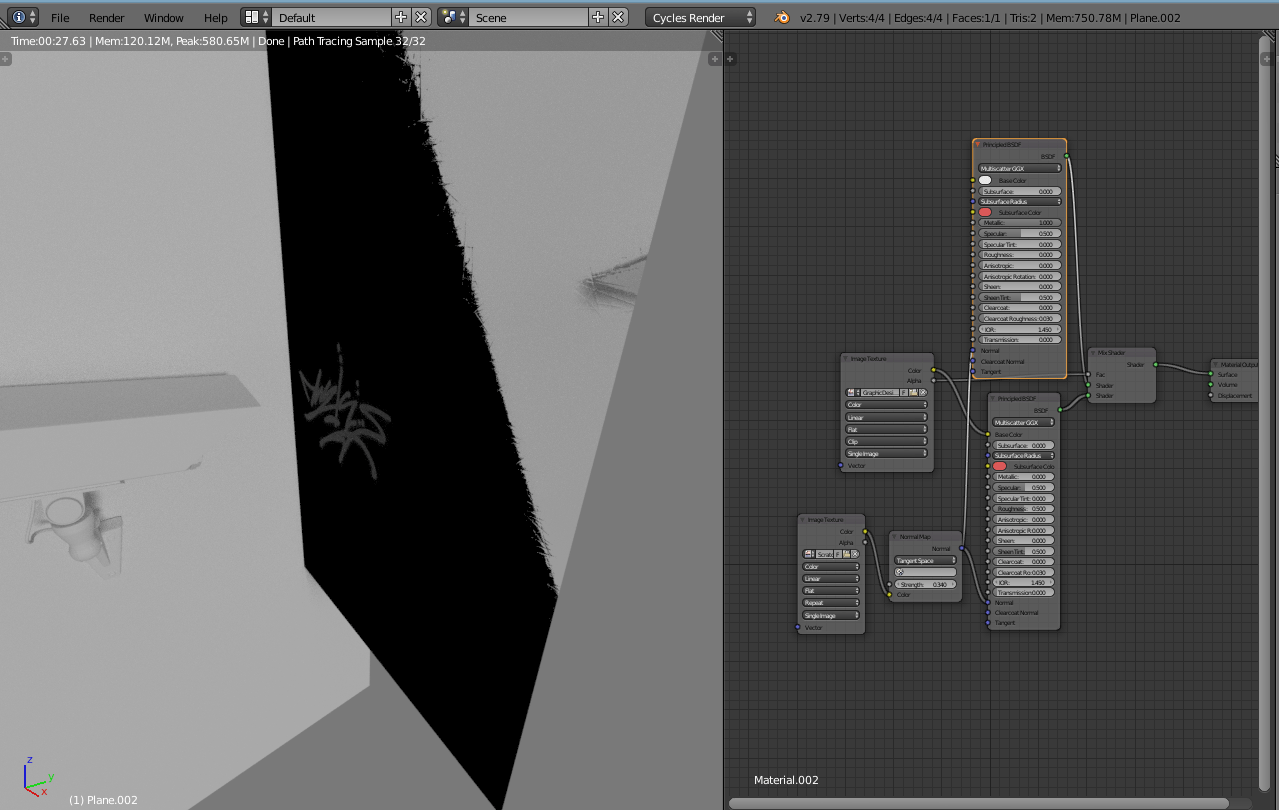
Task: Open the Repeat extension dropdown in Image Texture
Action: [x=831, y=603]
